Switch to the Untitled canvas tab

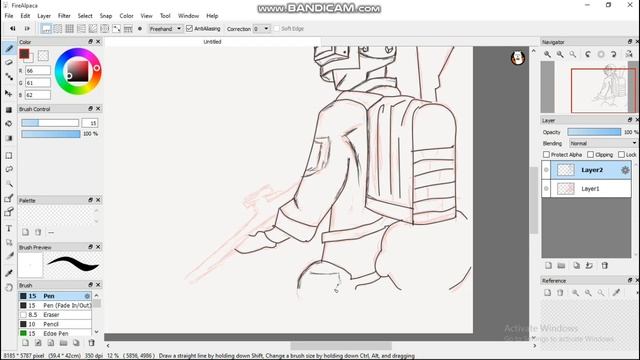pos(212,42)
